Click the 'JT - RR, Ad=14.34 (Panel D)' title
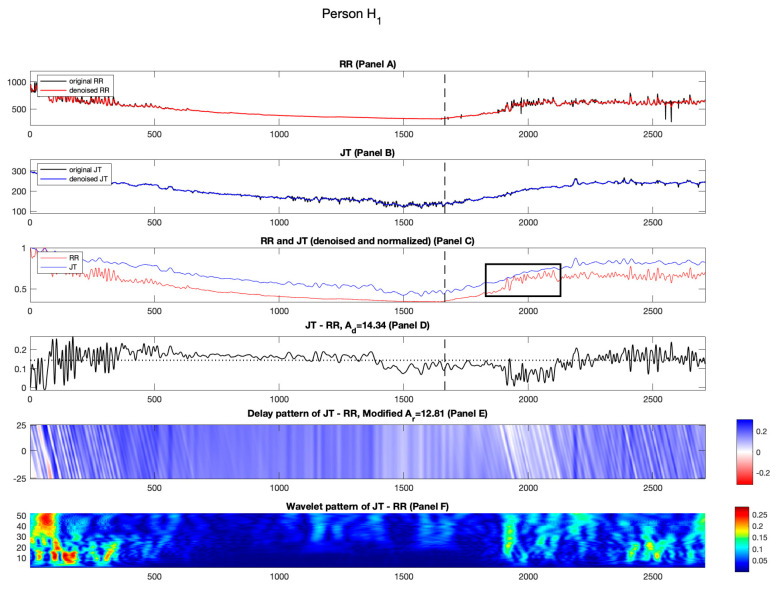Viewport: 777px width, 589px height. coord(368,325)
